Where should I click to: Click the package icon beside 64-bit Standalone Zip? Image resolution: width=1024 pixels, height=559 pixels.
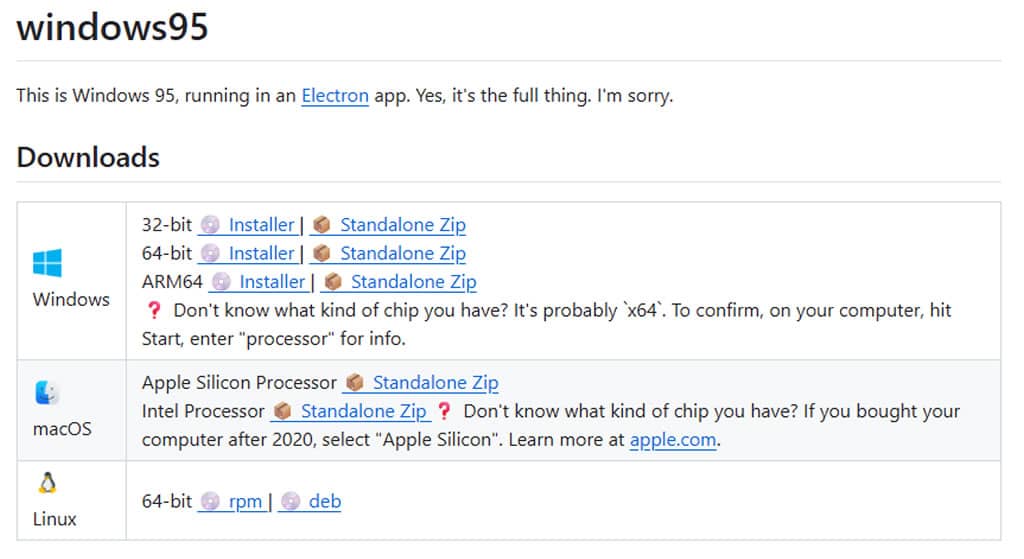point(321,253)
